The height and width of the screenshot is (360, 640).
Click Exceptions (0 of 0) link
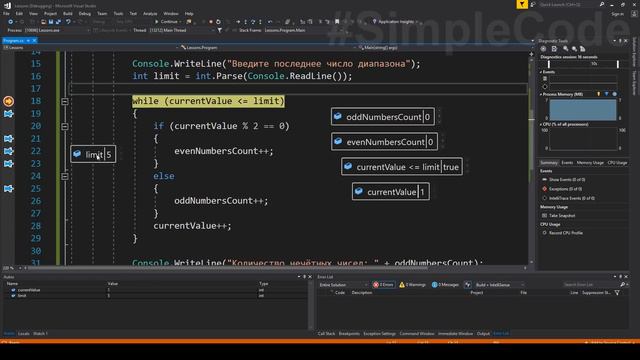[565, 189]
